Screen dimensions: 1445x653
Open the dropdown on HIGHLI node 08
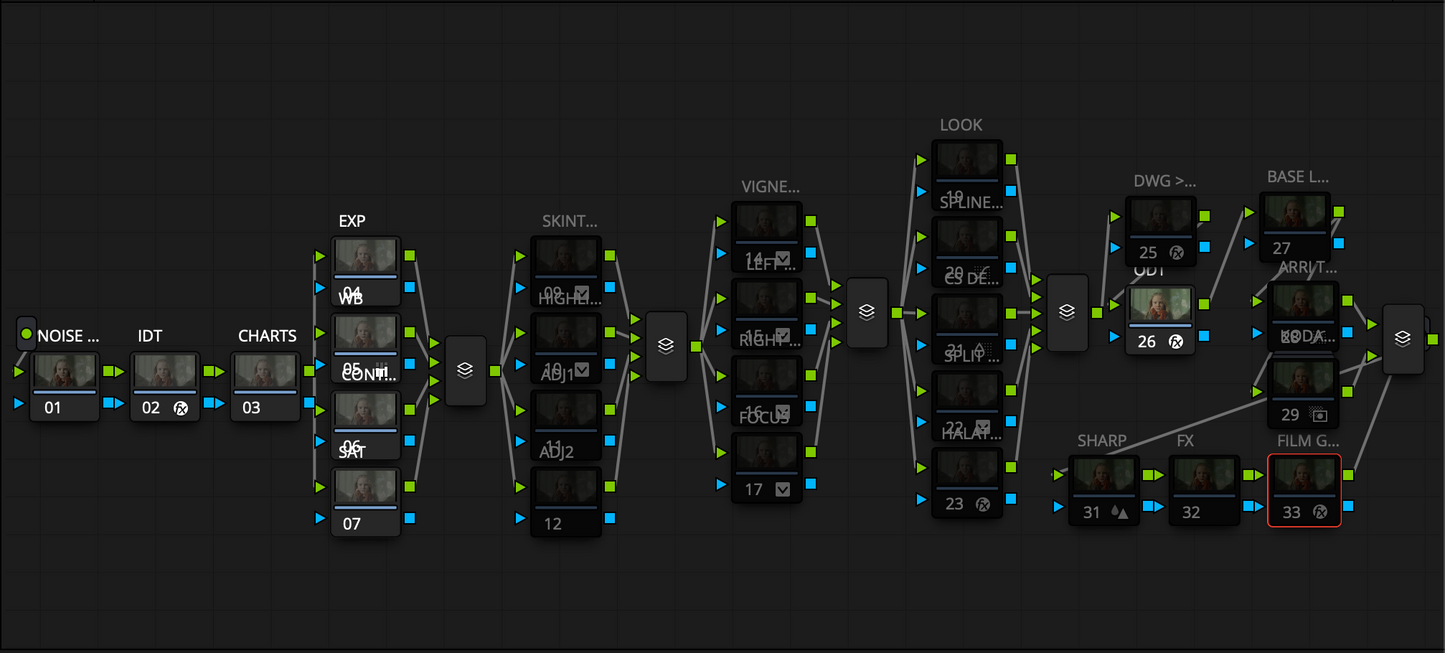point(582,292)
